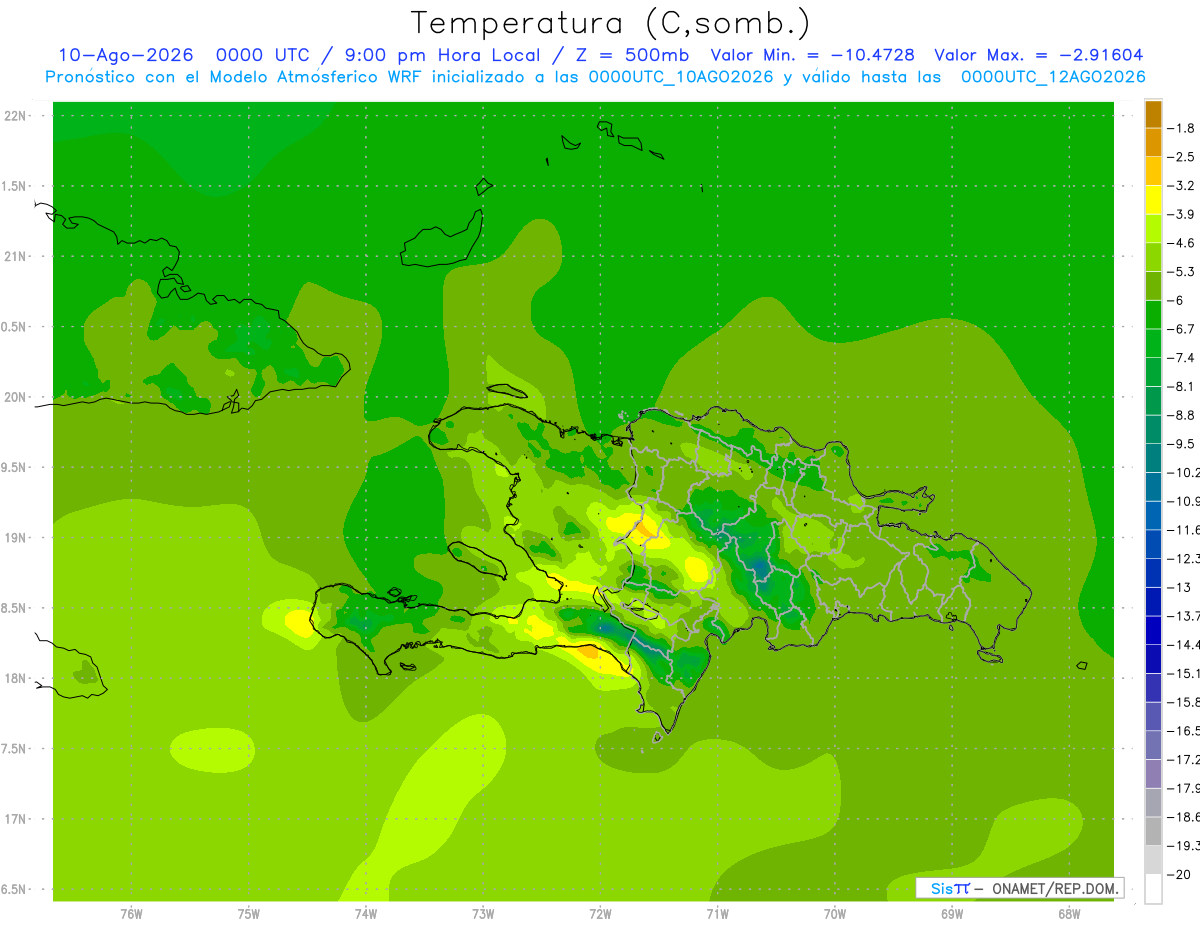This screenshot has width=1200, height=927.
Task: Click the '18N' latitude axis label
Action: [x=15, y=678]
